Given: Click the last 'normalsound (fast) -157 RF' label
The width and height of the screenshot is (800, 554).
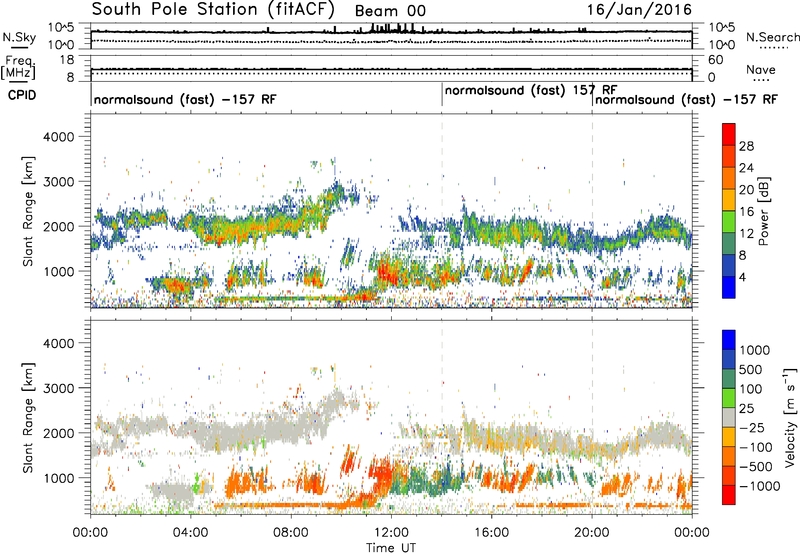Looking at the screenshot, I should coord(686,99).
